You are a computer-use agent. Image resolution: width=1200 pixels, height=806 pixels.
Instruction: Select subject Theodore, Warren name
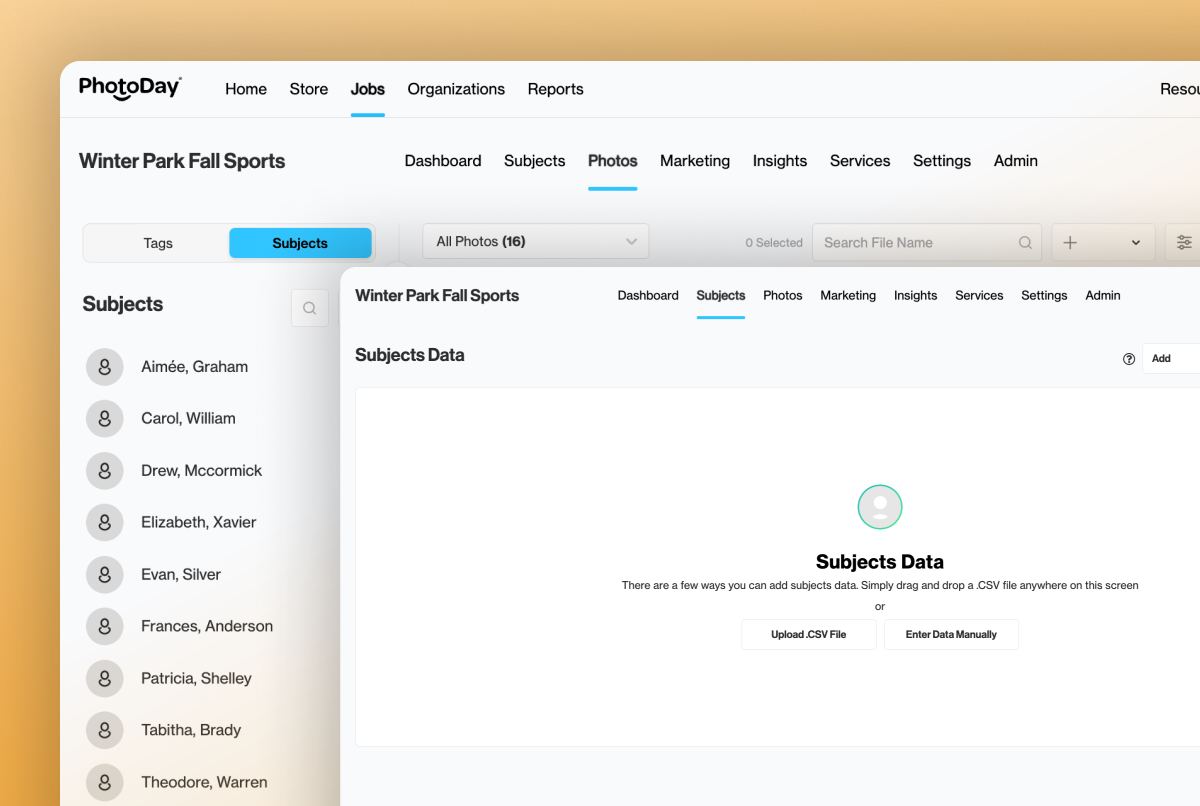coord(204,783)
